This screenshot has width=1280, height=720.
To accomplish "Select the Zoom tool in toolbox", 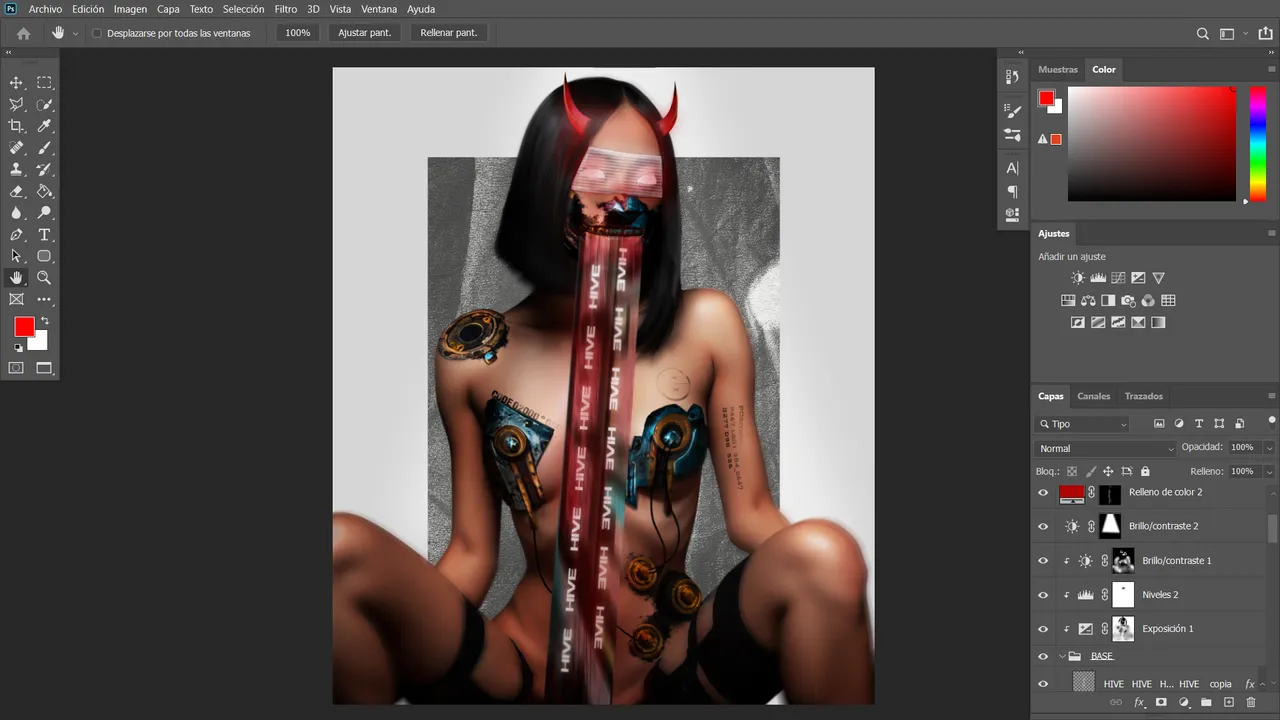I will click(44, 278).
